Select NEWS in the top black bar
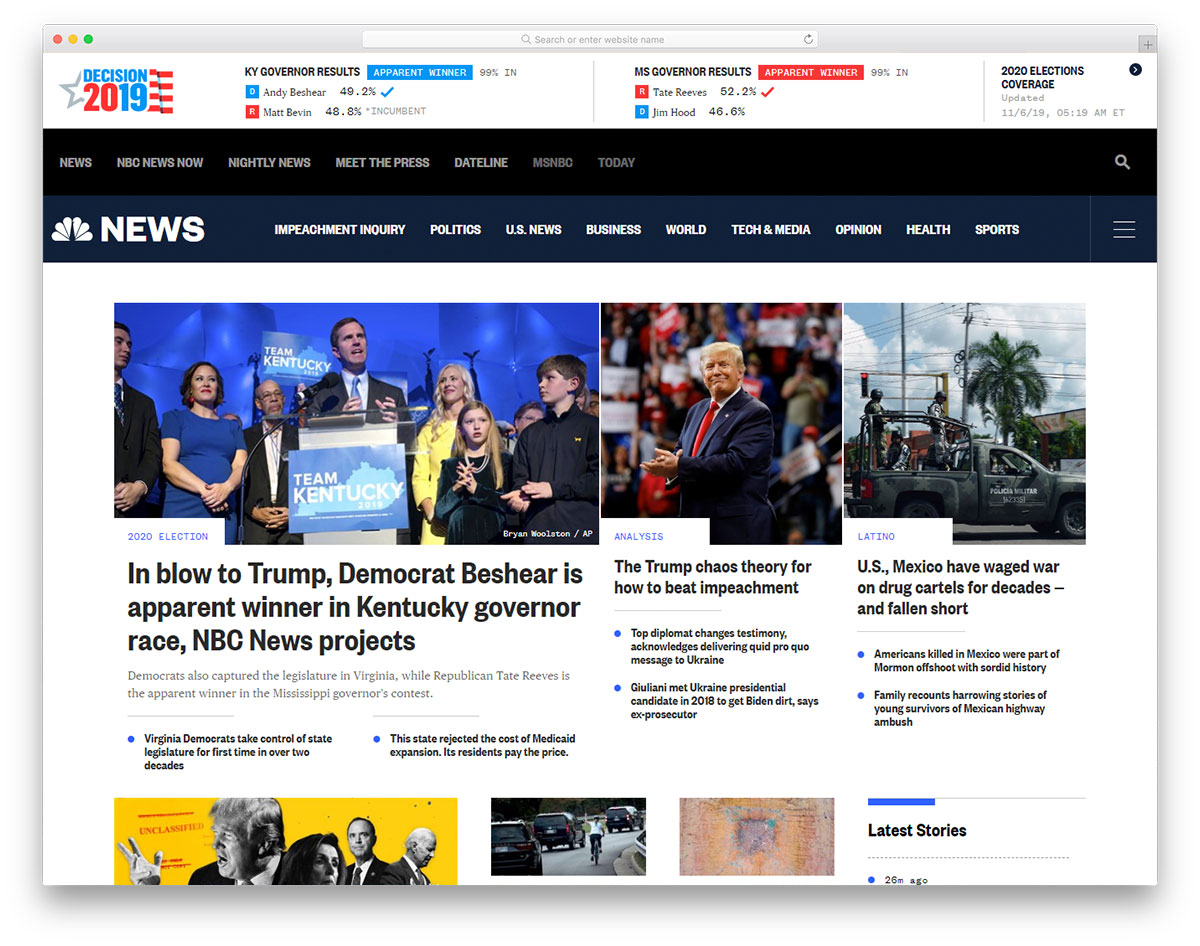Image resolution: width=1200 pixels, height=946 pixels. pyautogui.click(x=76, y=162)
